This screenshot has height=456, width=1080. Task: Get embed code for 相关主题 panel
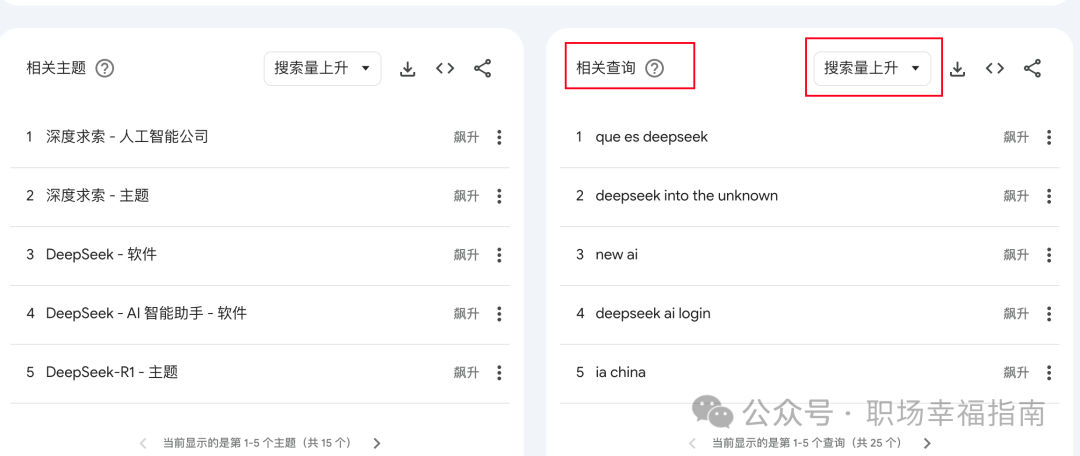point(445,68)
